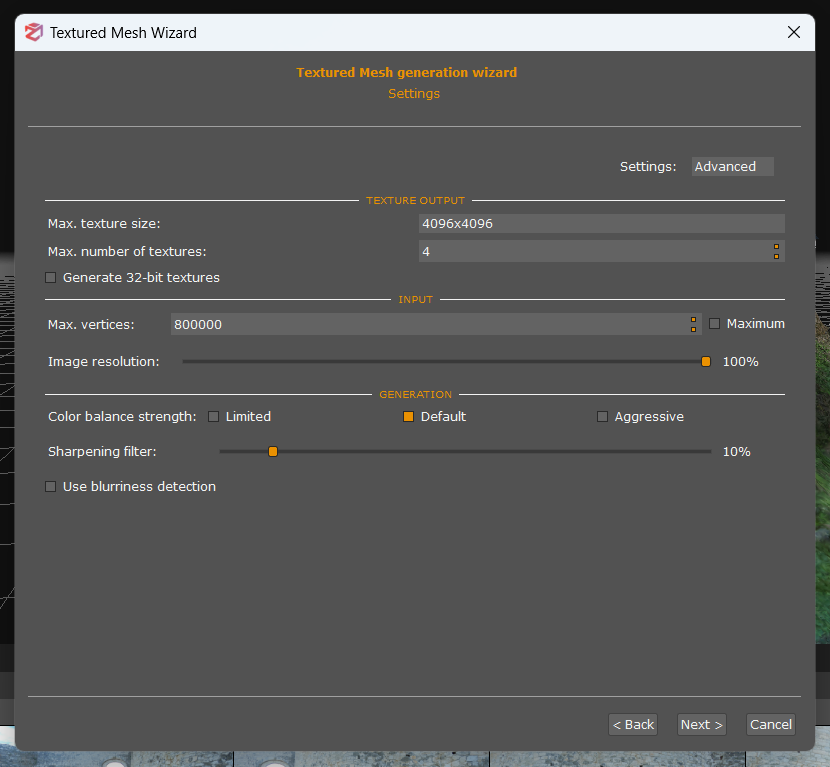The width and height of the screenshot is (830, 767).
Task: Select Limited color balance strength
Action: [214, 417]
